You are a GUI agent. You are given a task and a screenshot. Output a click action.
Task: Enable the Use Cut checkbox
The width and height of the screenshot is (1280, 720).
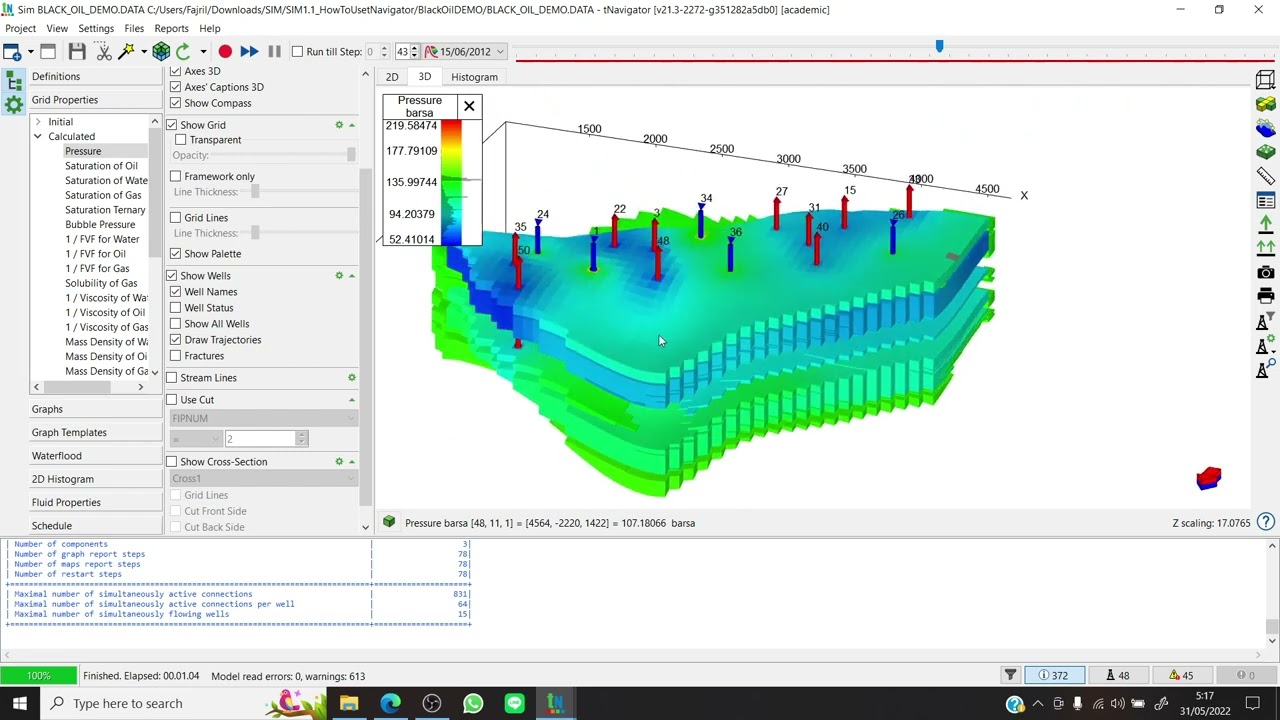point(172,400)
